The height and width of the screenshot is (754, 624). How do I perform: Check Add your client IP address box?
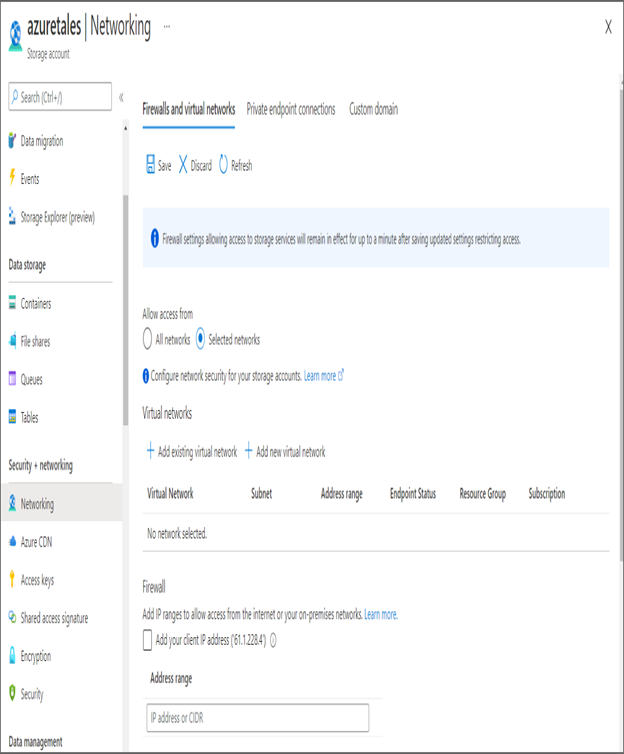click(148, 640)
